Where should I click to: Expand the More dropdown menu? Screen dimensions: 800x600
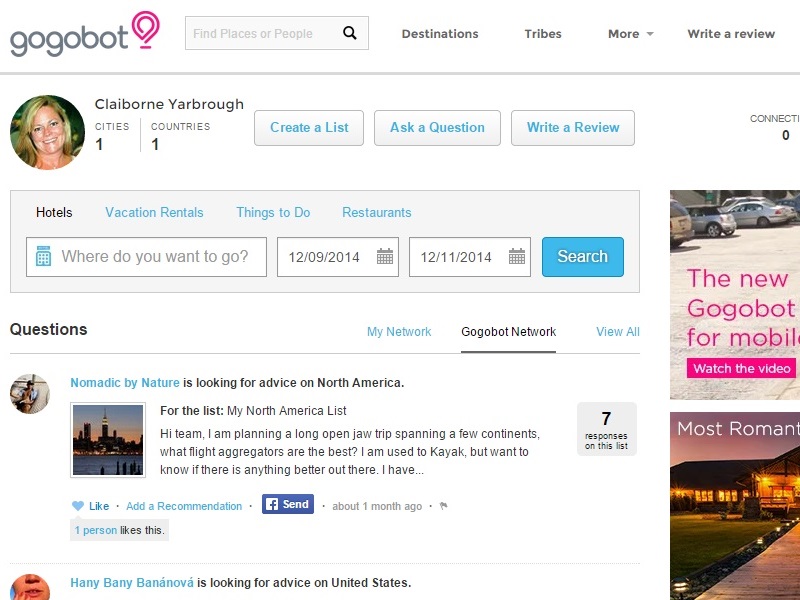click(x=630, y=34)
